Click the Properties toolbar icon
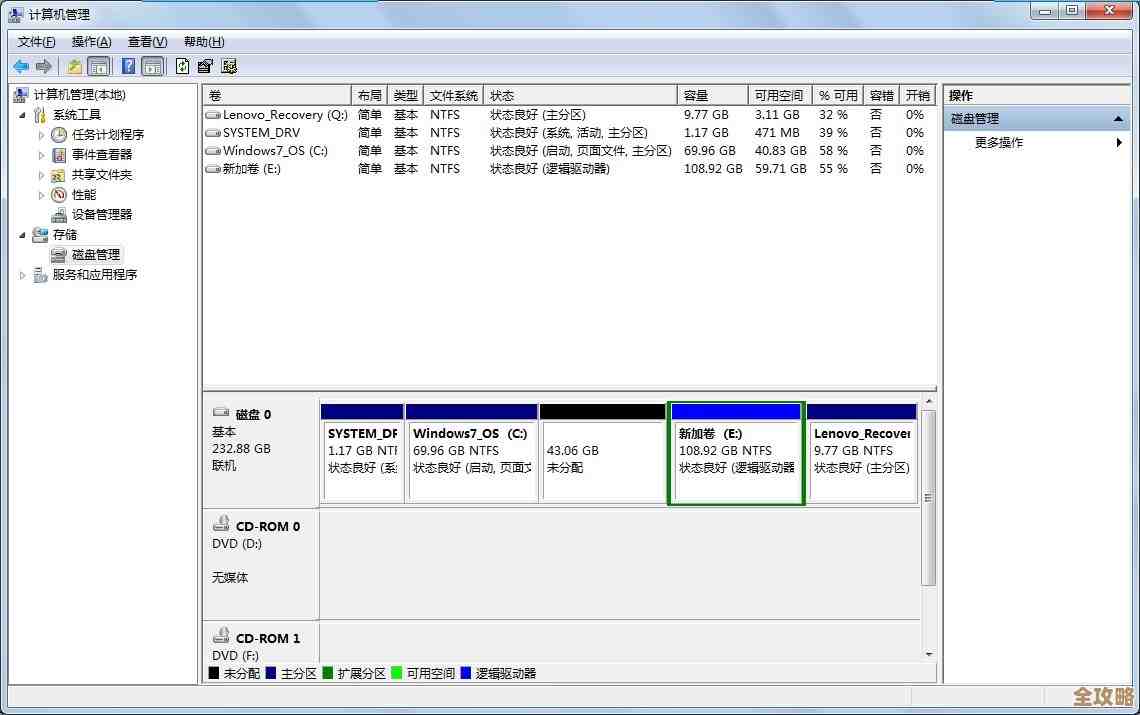This screenshot has height=715, width=1140. (205, 66)
